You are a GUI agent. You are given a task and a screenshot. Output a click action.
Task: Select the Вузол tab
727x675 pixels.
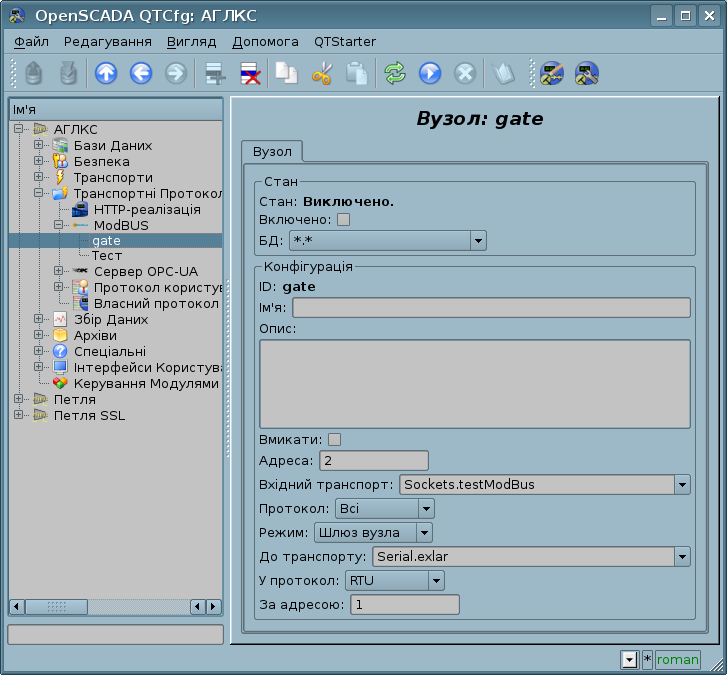272,151
